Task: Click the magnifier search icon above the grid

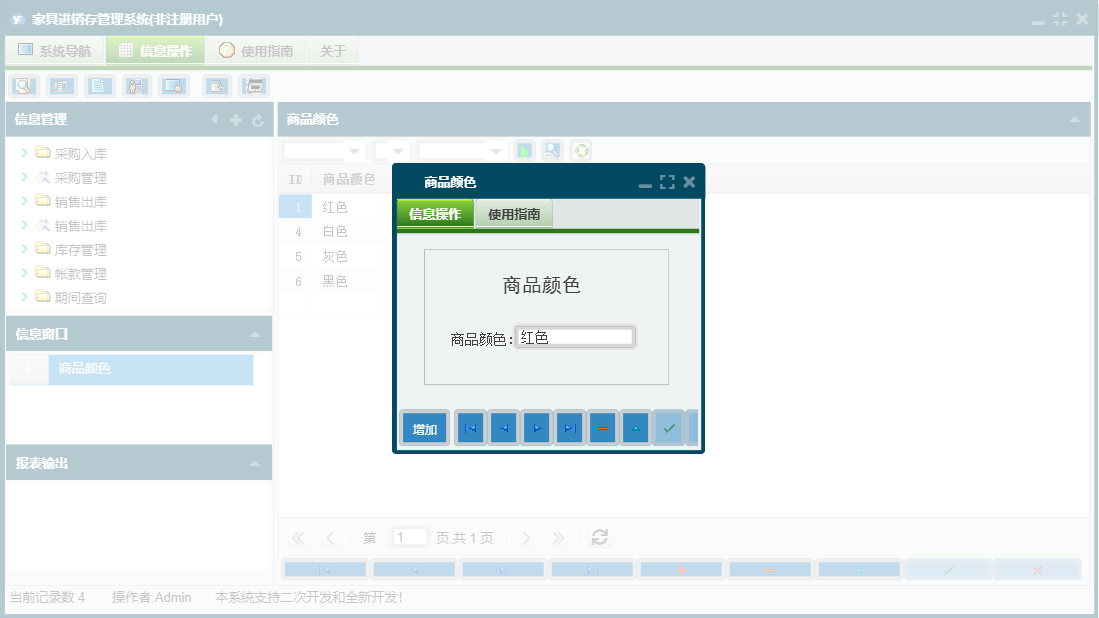Action: click(551, 150)
